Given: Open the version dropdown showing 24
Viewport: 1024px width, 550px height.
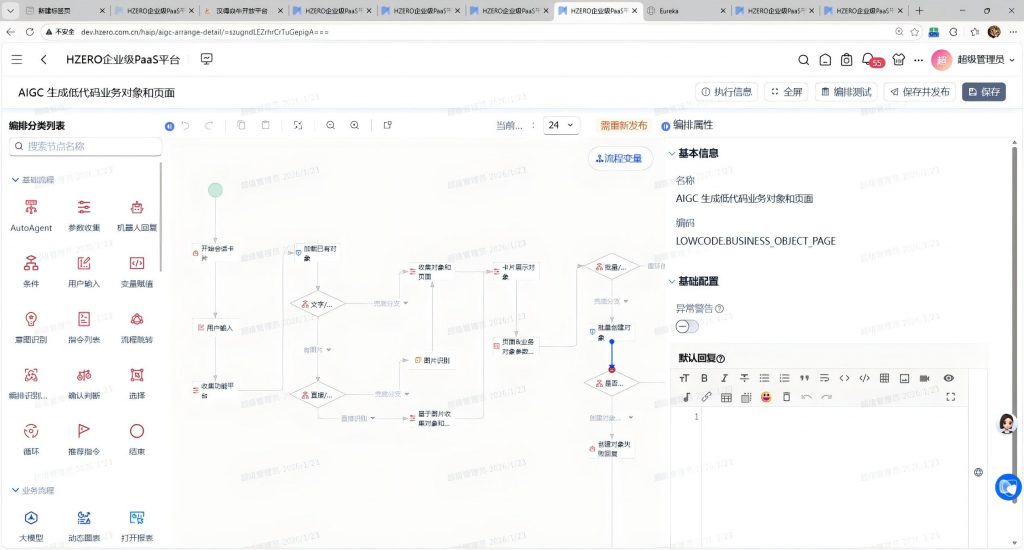Looking at the screenshot, I should [x=561, y=126].
